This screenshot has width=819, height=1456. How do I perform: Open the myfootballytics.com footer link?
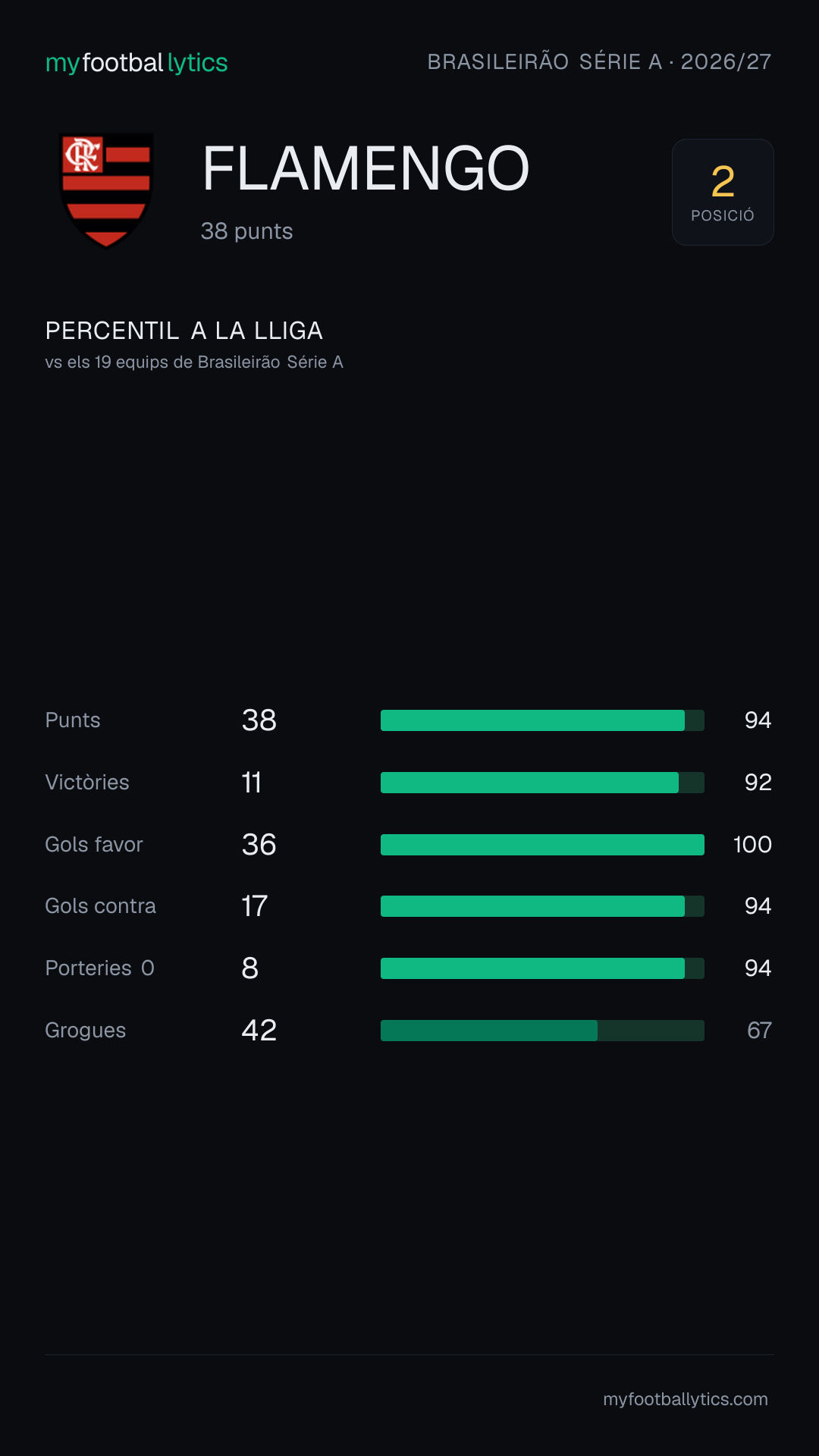tap(686, 1399)
